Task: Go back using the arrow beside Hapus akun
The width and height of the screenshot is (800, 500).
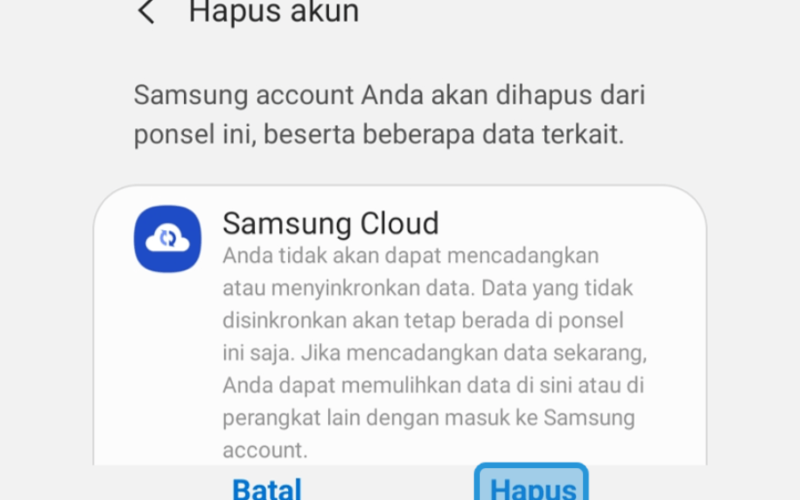Action: point(146,11)
